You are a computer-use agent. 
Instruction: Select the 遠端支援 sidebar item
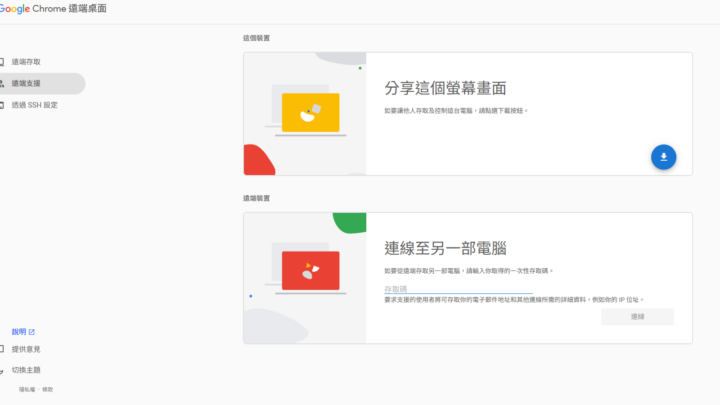41,84
